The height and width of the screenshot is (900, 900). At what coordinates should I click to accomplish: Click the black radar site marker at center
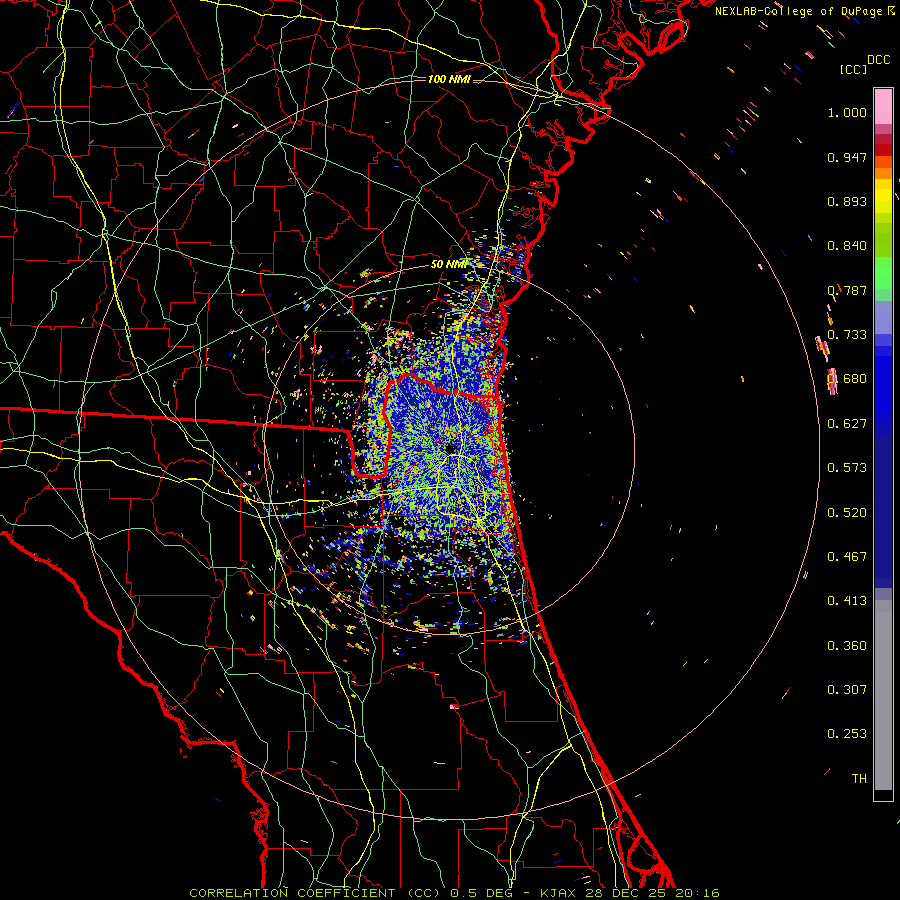(450, 448)
